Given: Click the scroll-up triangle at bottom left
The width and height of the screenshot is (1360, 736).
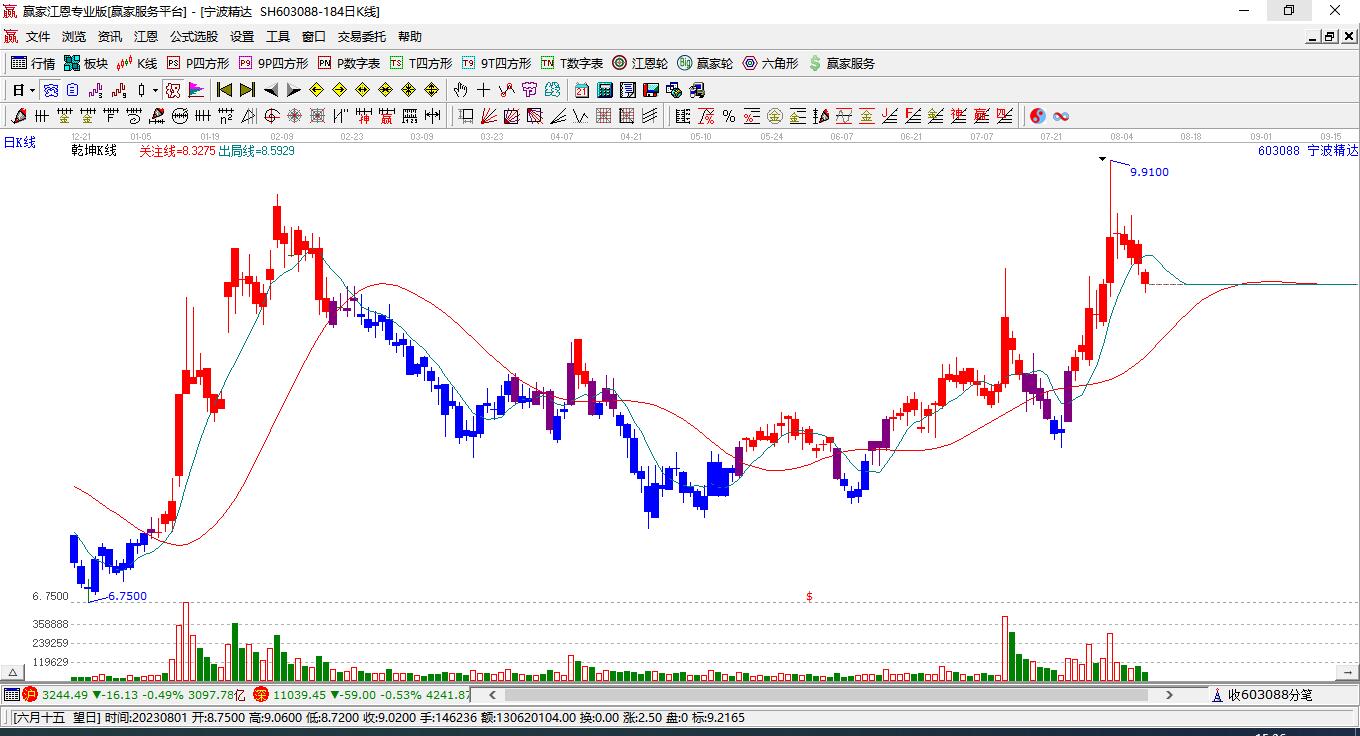Looking at the screenshot, I should pos(13,673).
